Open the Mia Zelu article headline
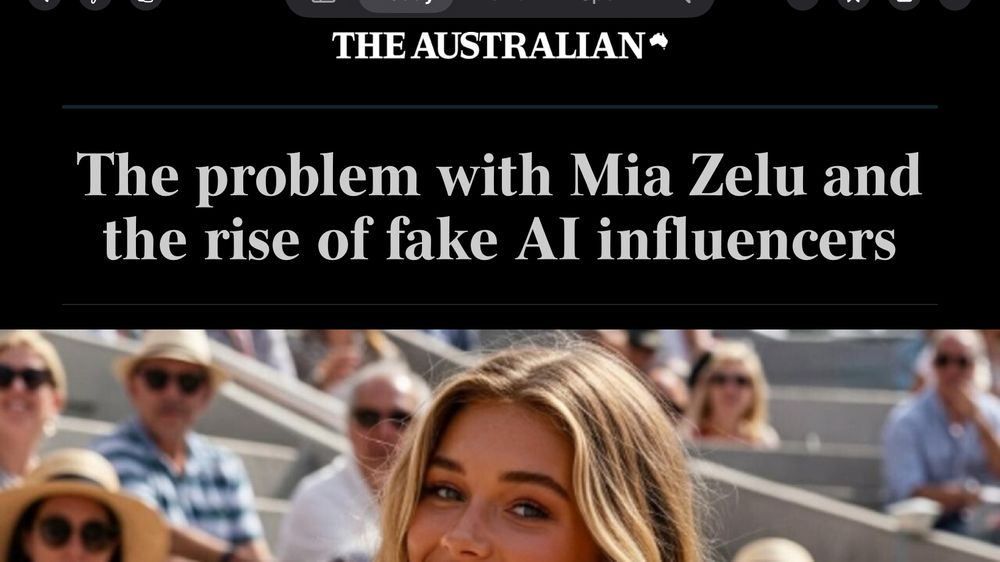 click(x=499, y=205)
